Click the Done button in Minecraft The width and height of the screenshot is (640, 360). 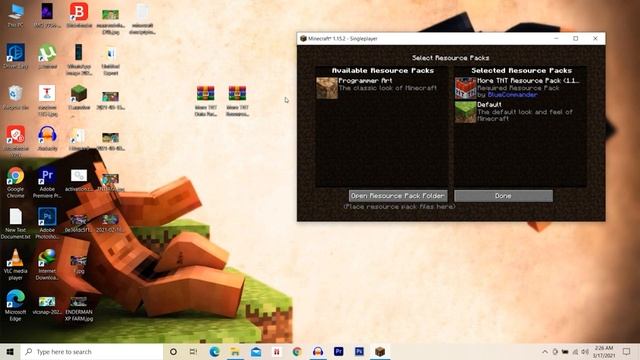503,196
